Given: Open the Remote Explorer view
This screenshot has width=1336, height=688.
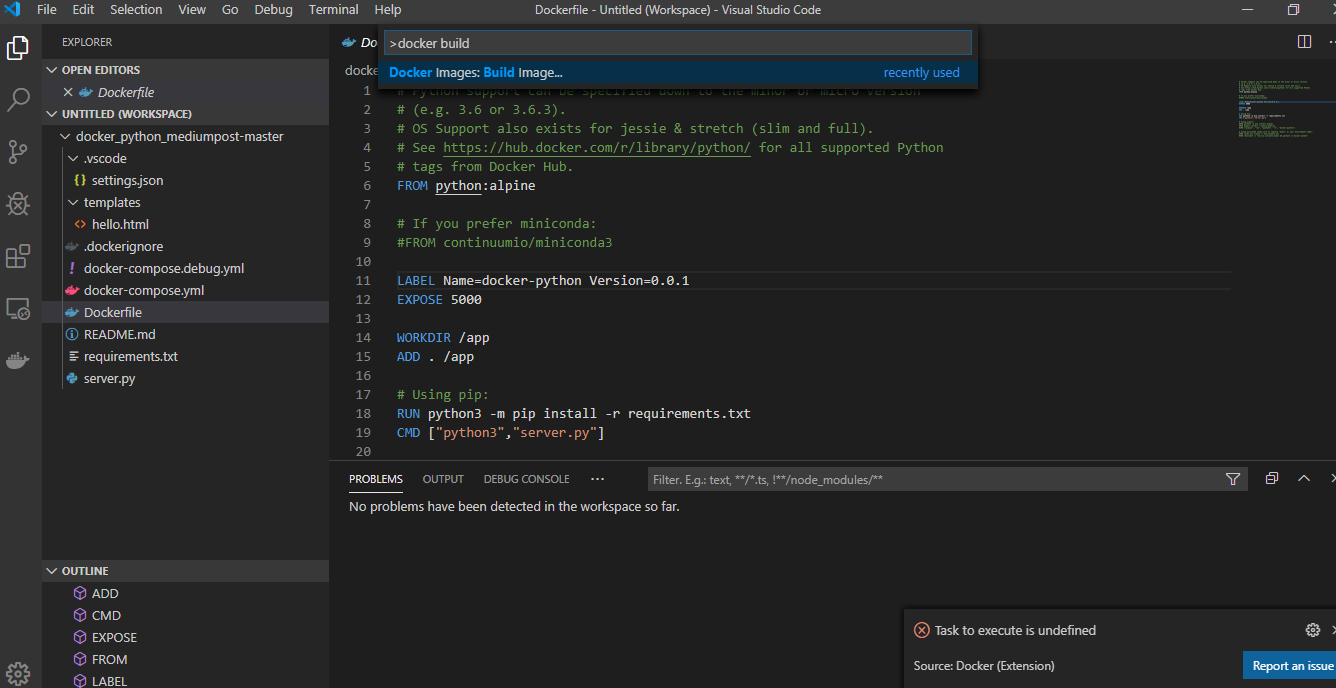Looking at the screenshot, I should point(17,309).
